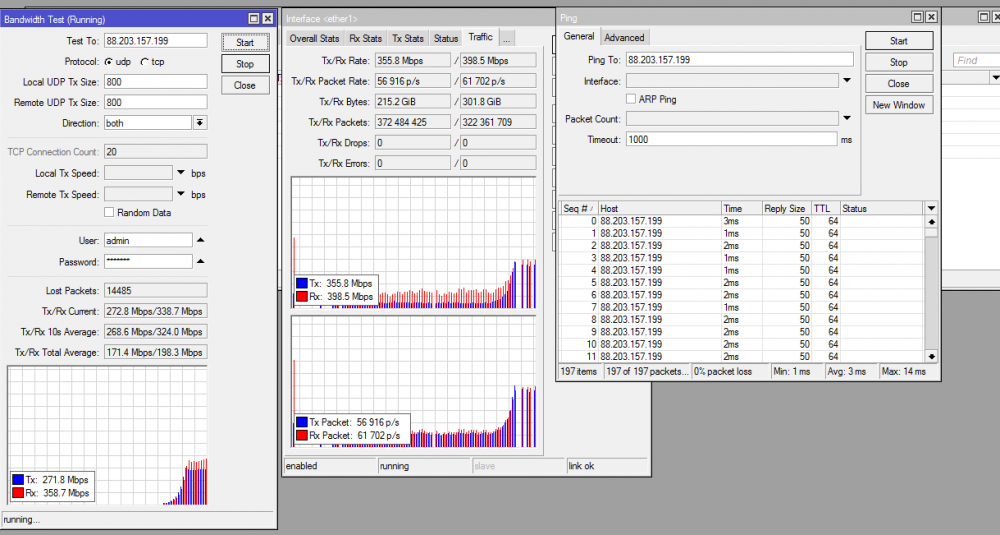This screenshot has height=535, width=1000.
Task: Click ping results scroll up arrow
Action: point(931,221)
